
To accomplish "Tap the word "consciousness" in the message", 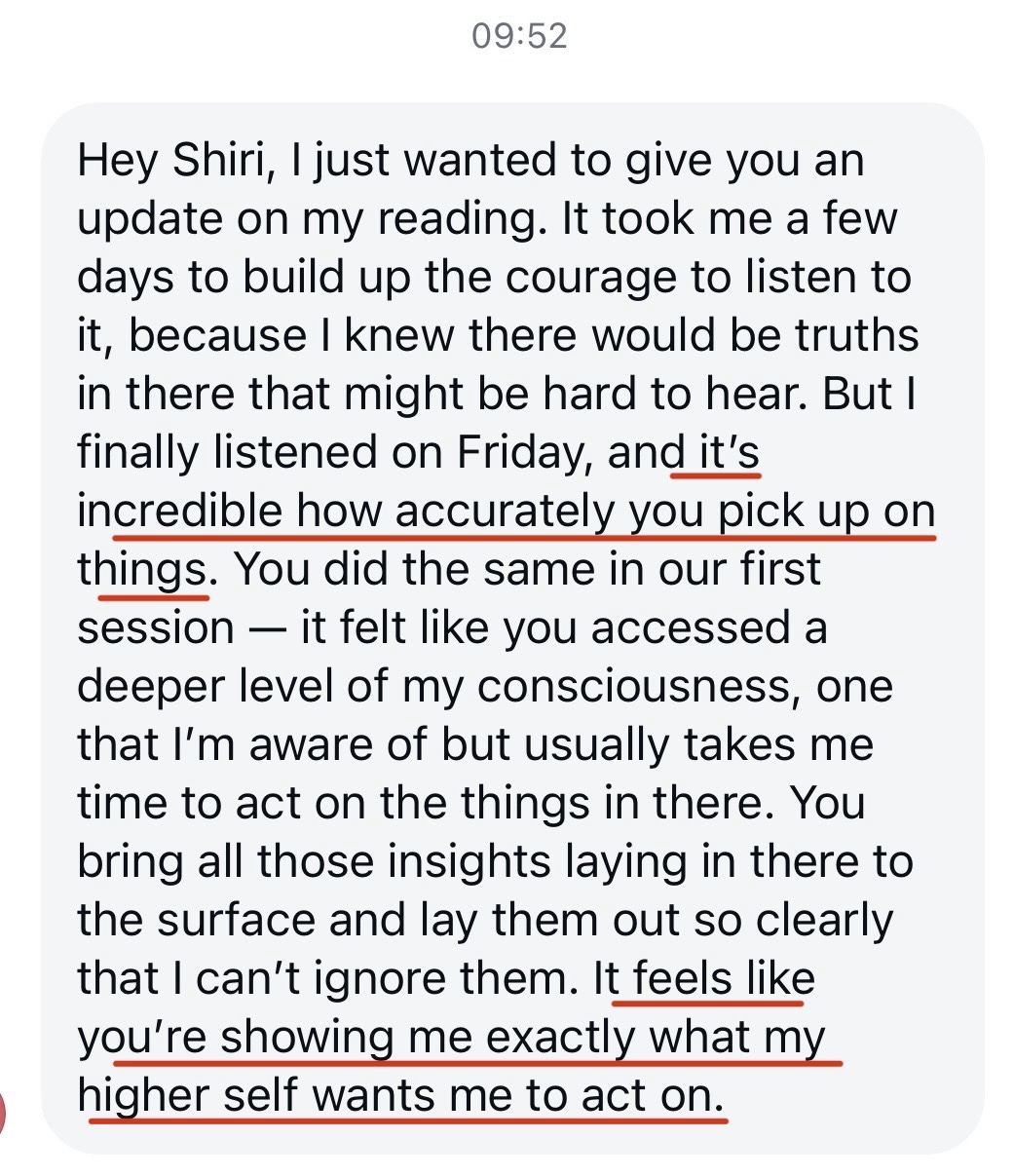I will [x=641, y=687].
